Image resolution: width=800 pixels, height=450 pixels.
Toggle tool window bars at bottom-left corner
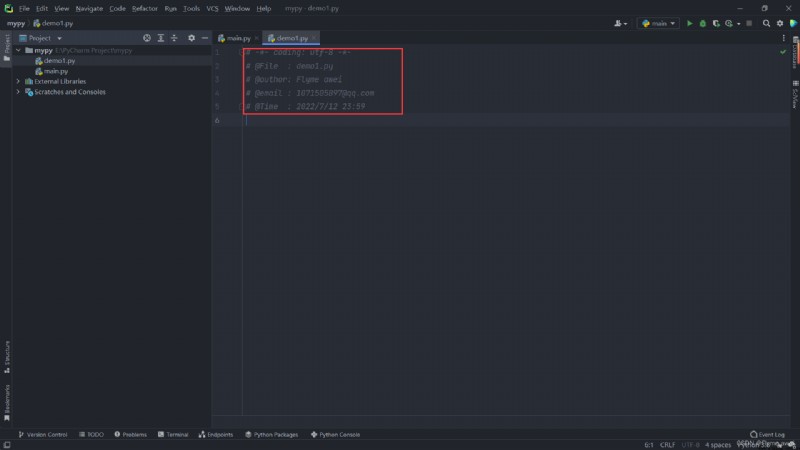7,445
